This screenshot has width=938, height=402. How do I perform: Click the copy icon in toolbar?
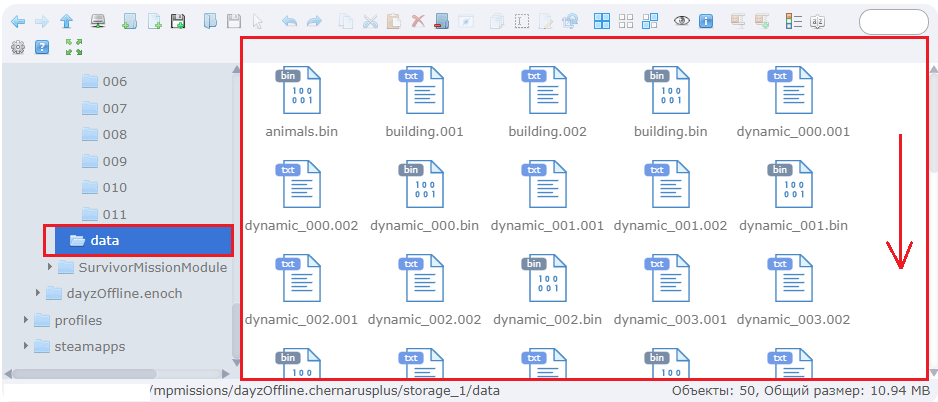[346, 22]
